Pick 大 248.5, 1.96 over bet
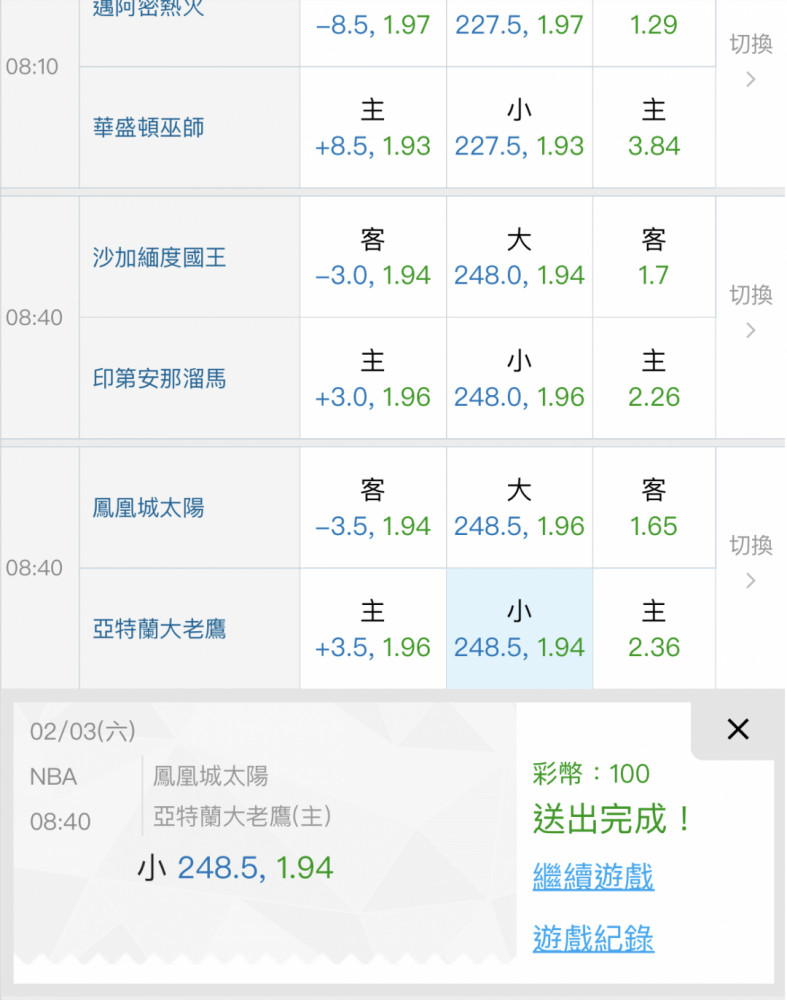The width and height of the screenshot is (787, 1000). [x=519, y=508]
